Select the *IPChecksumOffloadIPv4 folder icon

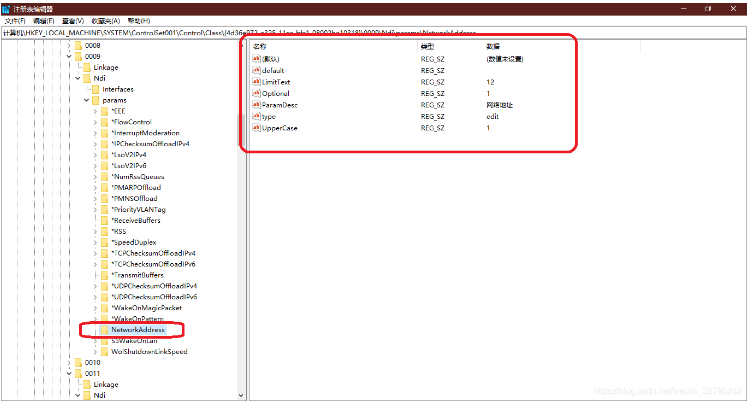[104, 144]
